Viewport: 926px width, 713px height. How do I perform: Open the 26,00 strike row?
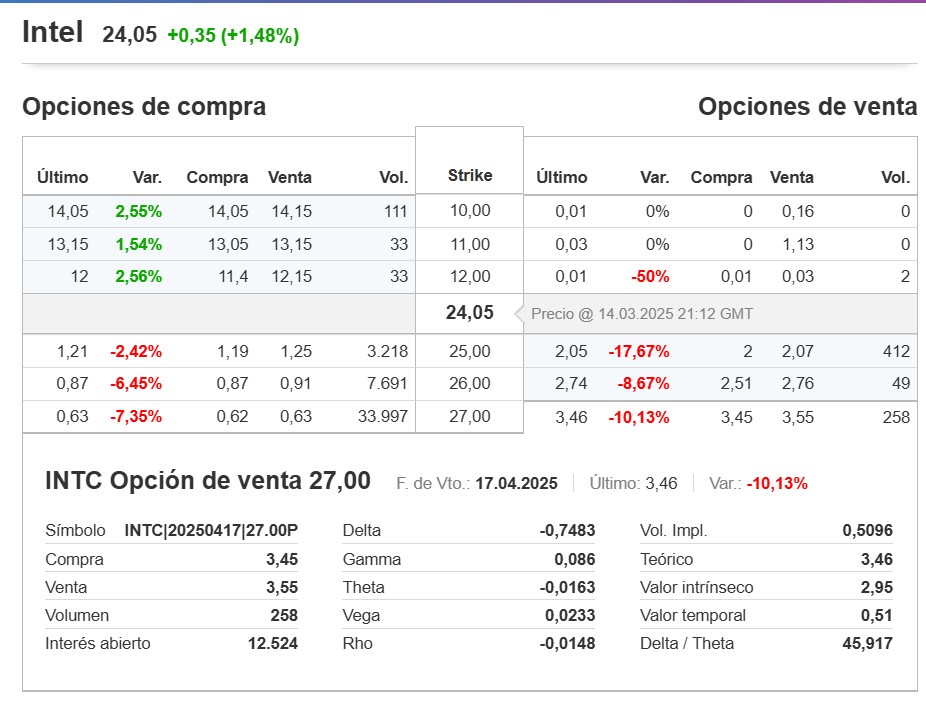tap(470, 383)
